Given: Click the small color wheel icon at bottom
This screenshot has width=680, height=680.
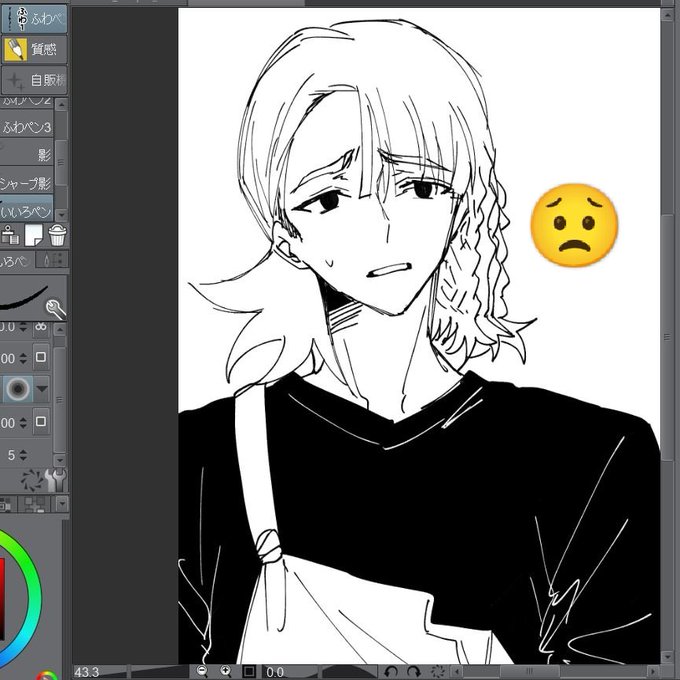Looking at the screenshot, I should (x=47, y=675).
